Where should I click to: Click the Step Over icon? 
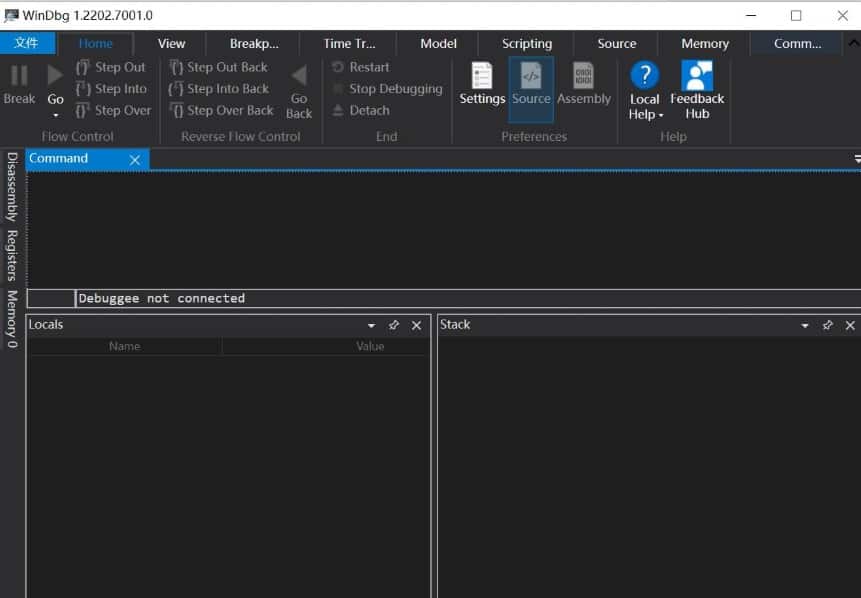[x=82, y=110]
